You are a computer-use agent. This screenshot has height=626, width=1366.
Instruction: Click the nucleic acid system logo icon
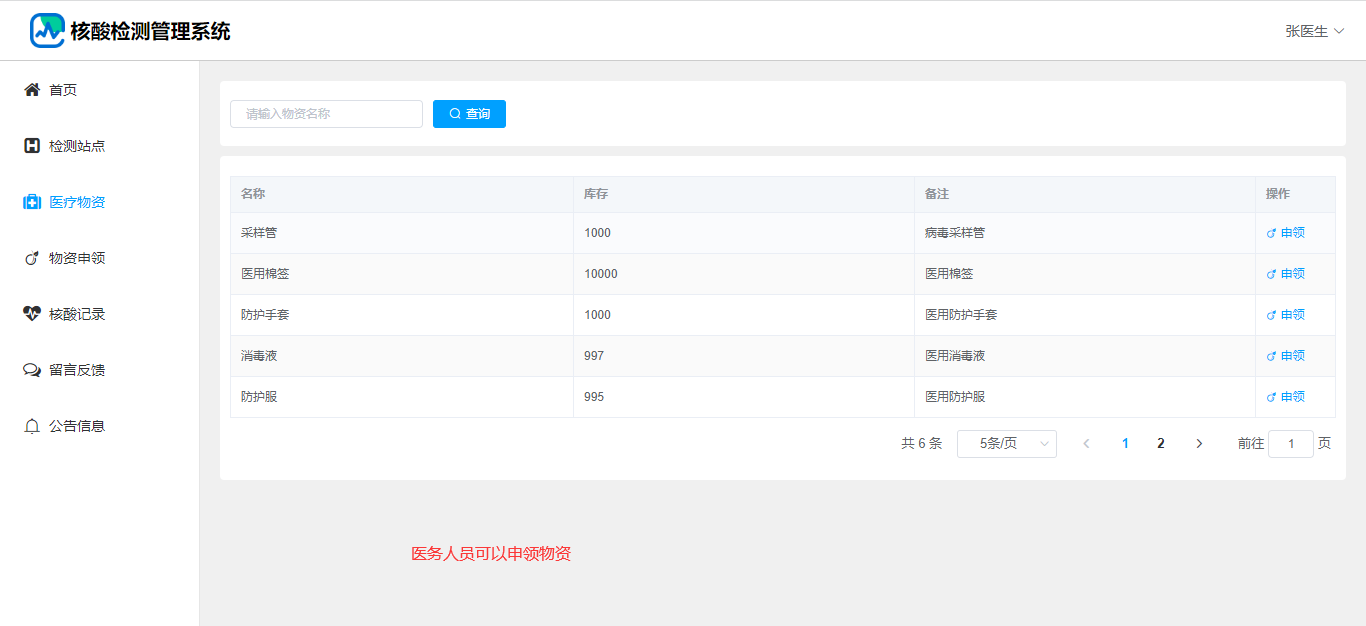47,31
